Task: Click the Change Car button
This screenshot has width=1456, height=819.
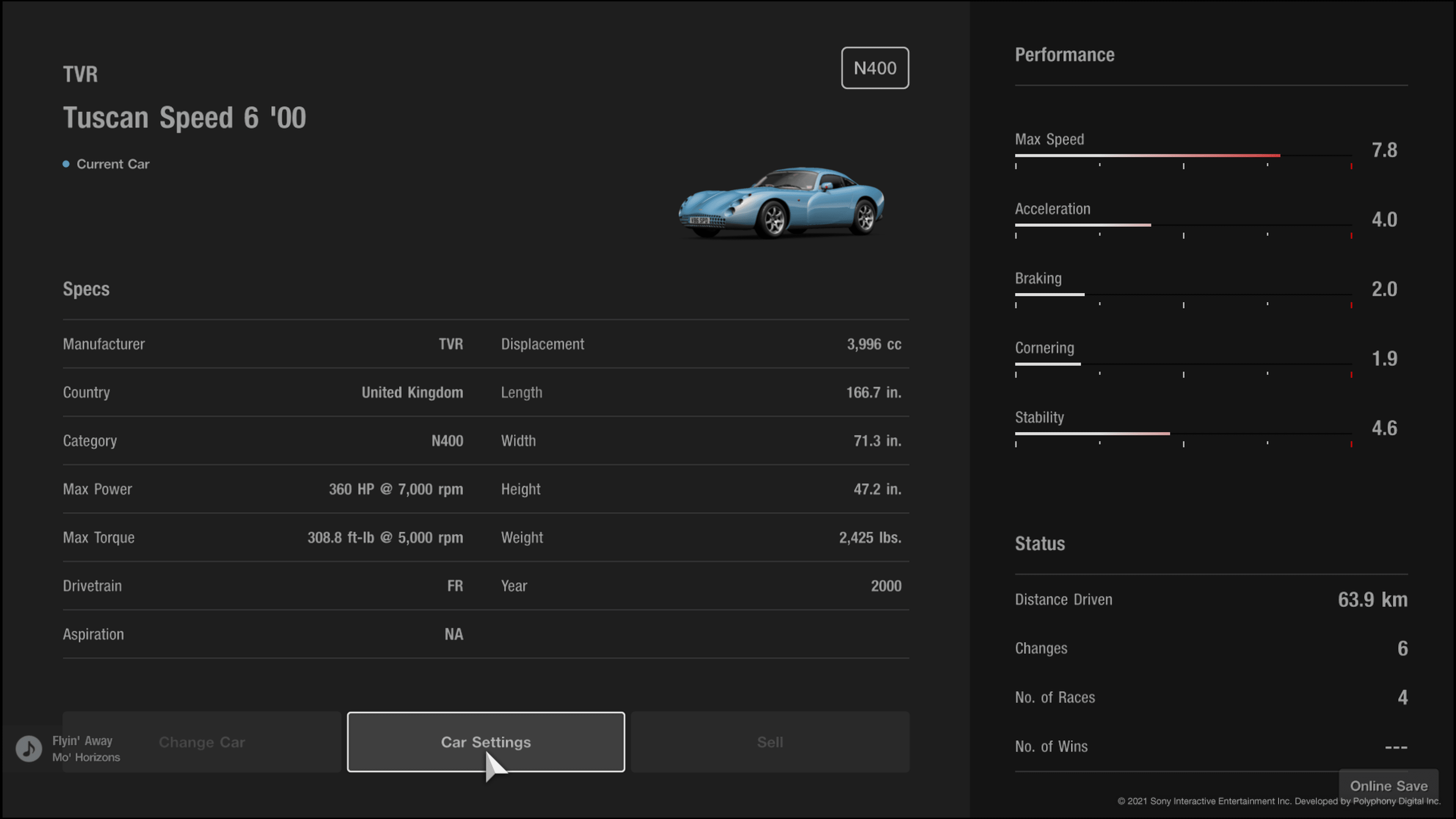Action: [x=202, y=742]
